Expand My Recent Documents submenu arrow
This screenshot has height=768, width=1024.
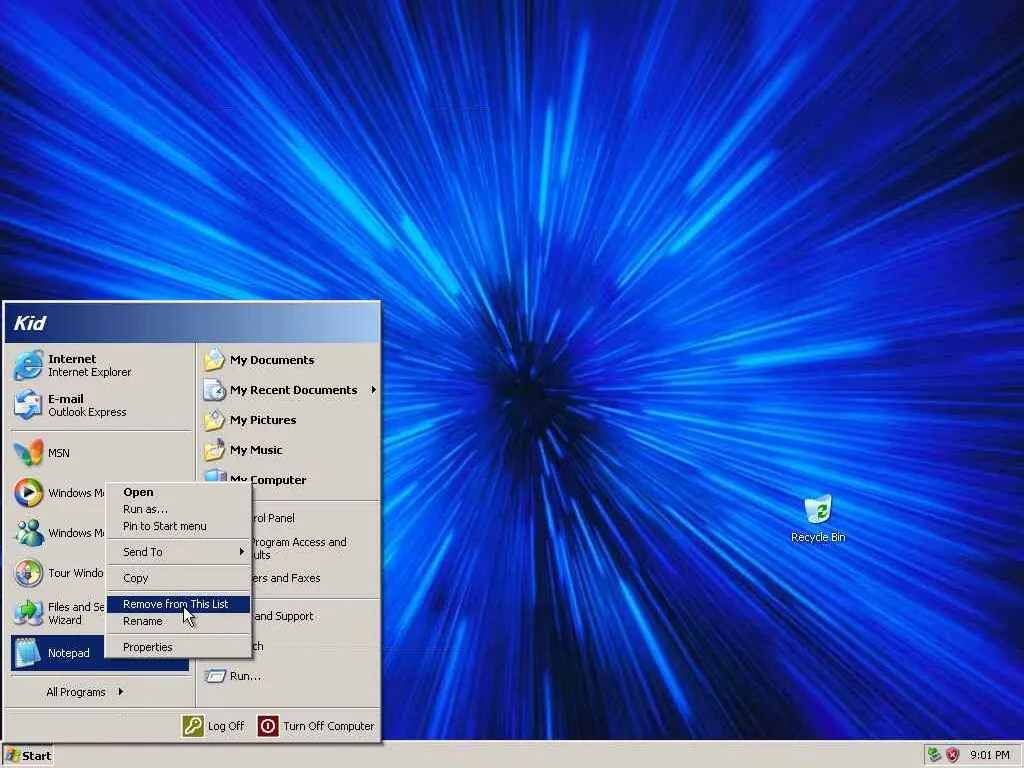click(x=374, y=390)
